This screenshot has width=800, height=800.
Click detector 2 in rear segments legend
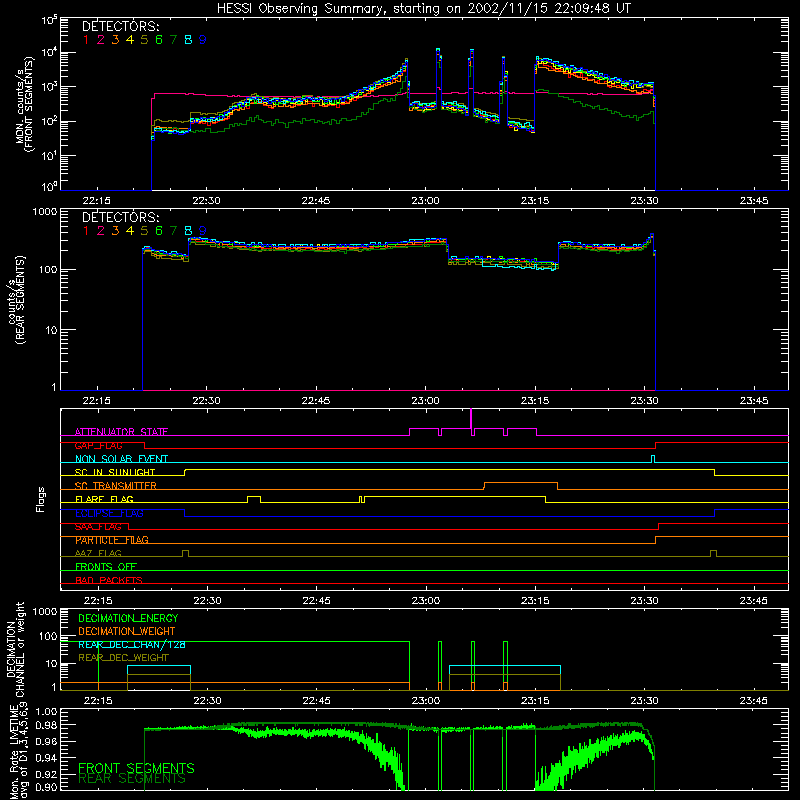[101, 231]
